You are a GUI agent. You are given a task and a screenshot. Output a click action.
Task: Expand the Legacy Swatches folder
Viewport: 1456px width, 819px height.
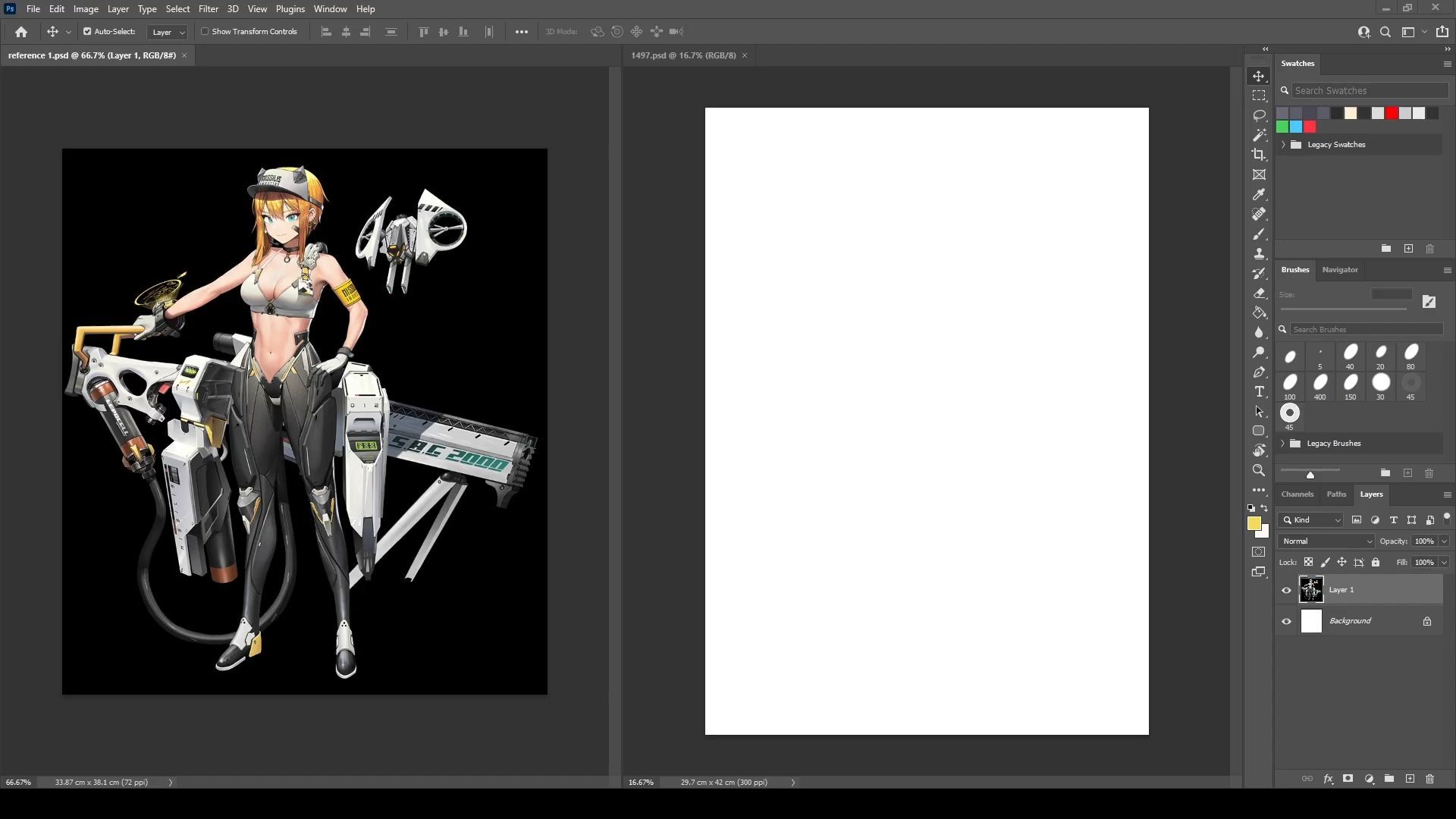[1283, 144]
